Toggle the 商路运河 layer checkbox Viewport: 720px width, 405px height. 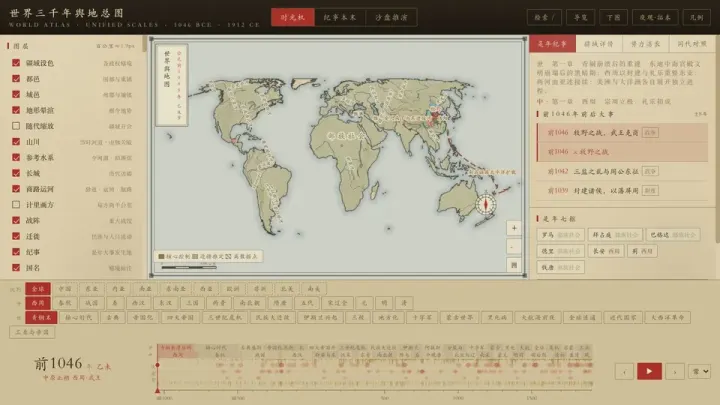tap(16, 189)
